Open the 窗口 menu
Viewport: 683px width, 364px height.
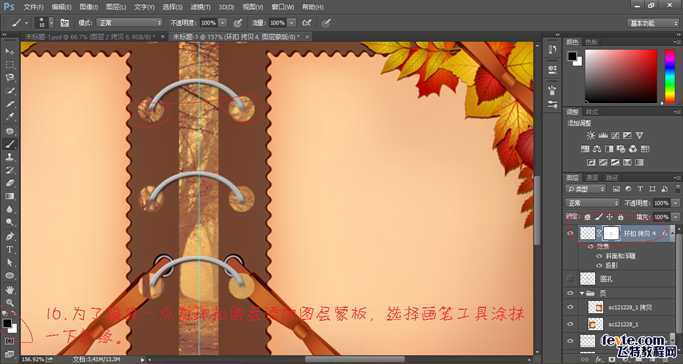pyautogui.click(x=282, y=7)
